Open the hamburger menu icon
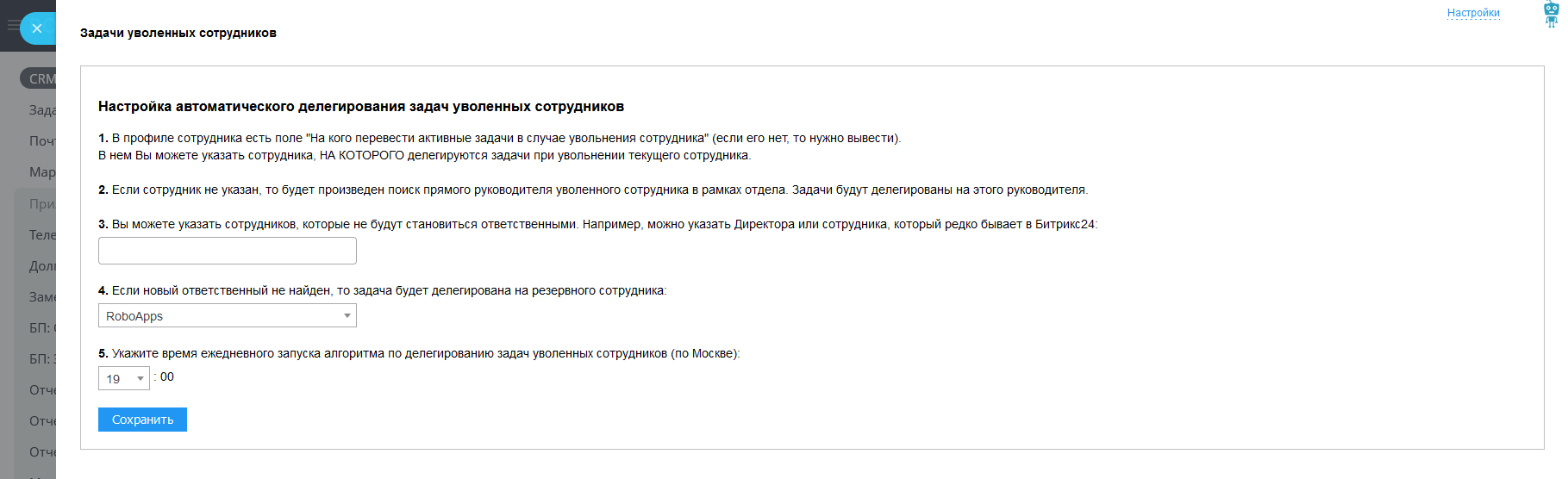Image resolution: width=1568 pixels, height=479 pixels. pos(12,25)
